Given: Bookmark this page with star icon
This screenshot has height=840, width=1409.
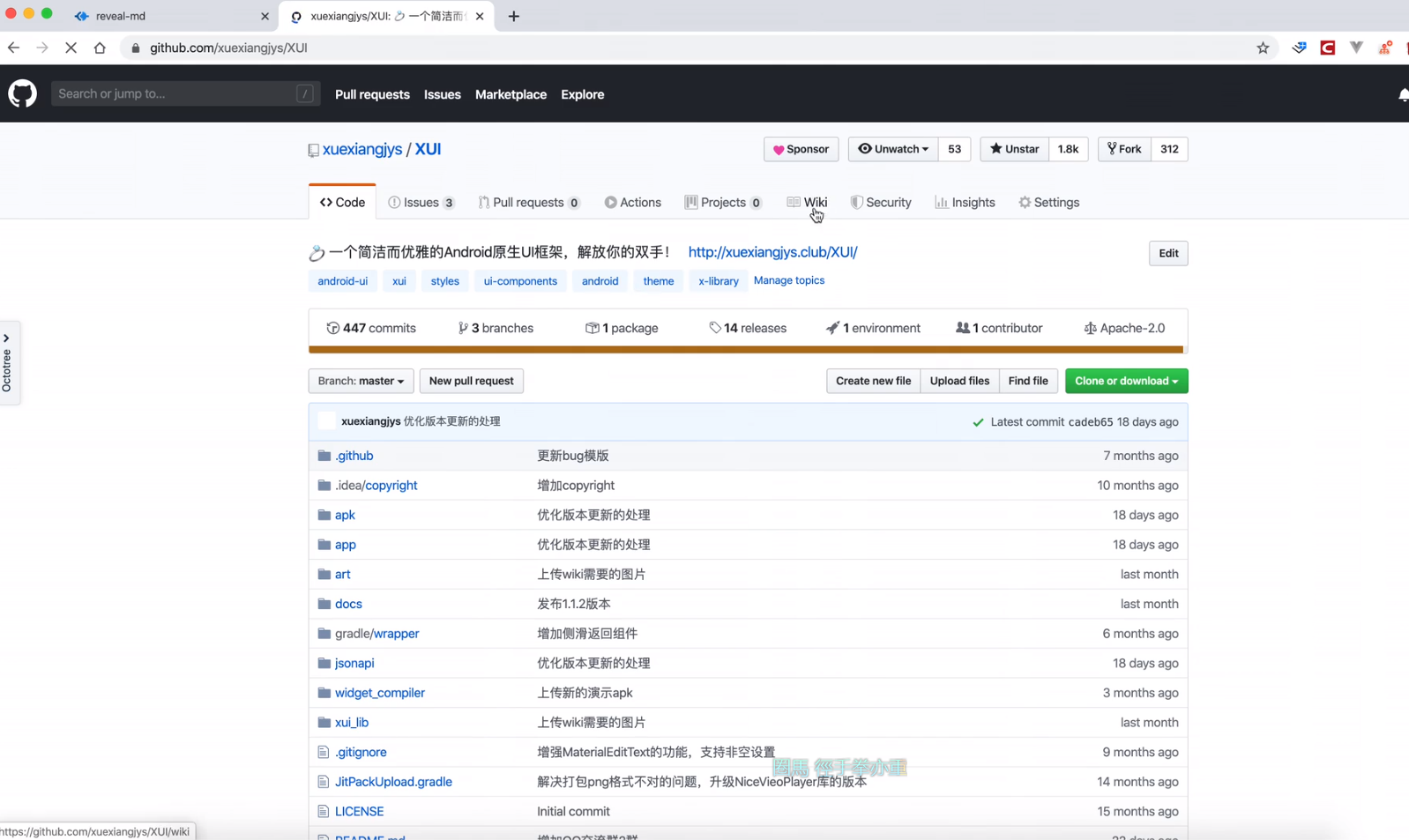Looking at the screenshot, I should tap(1263, 48).
